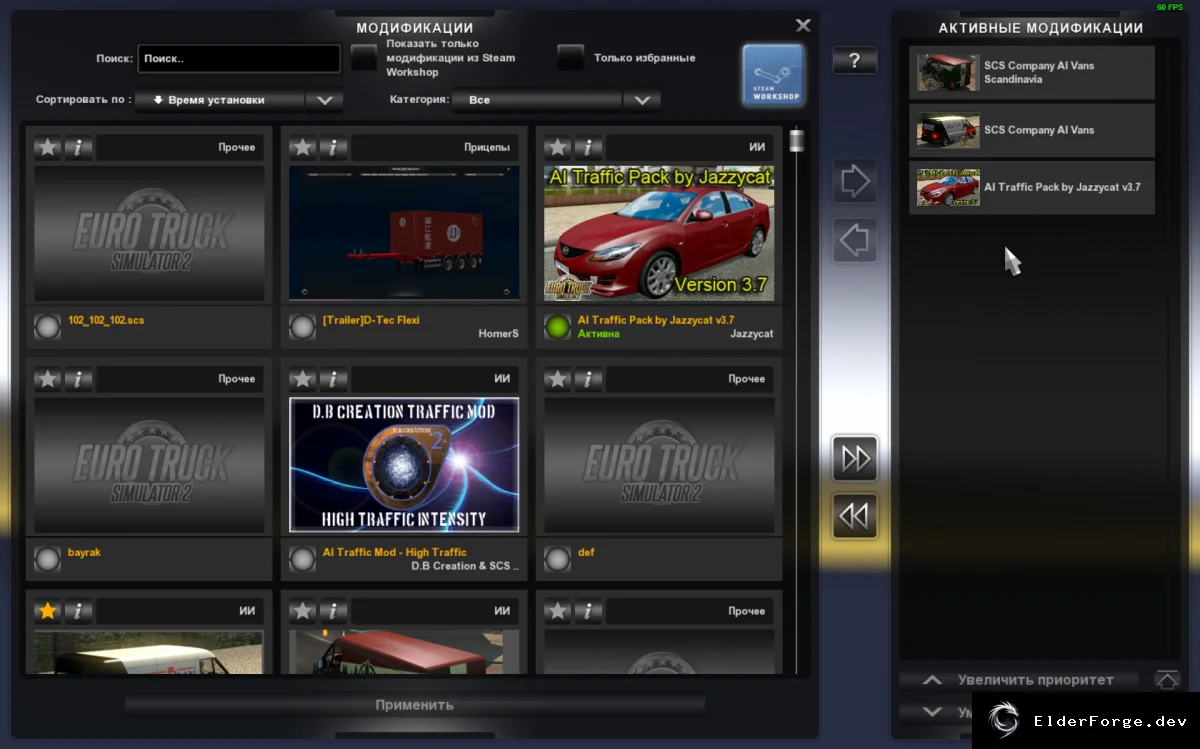The height and width of the screenshot is (749, 1200).
Task: Open the question mark help button
Action: [854, 61]
